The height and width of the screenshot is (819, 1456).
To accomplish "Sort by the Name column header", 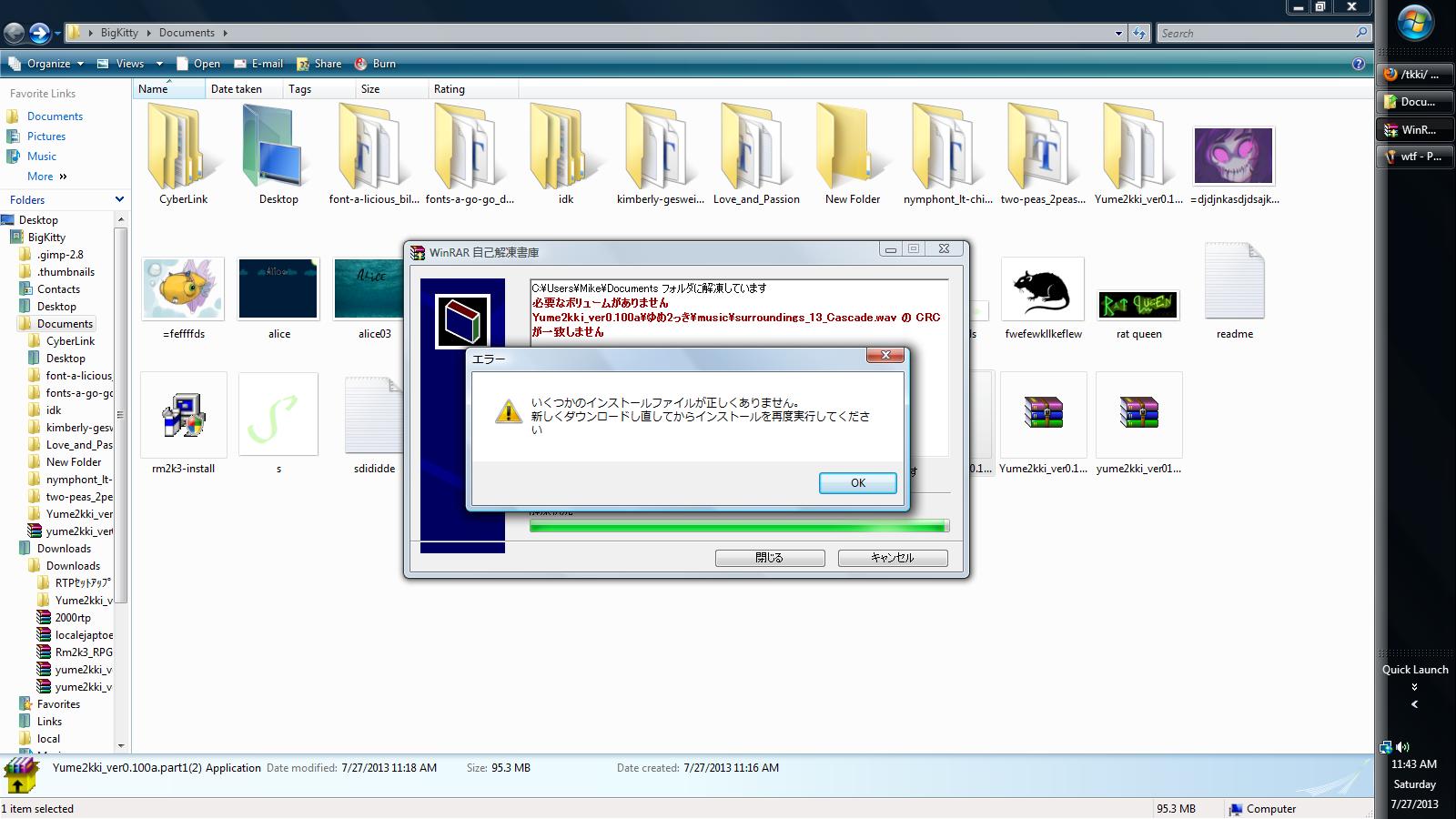I will (168, 89).
